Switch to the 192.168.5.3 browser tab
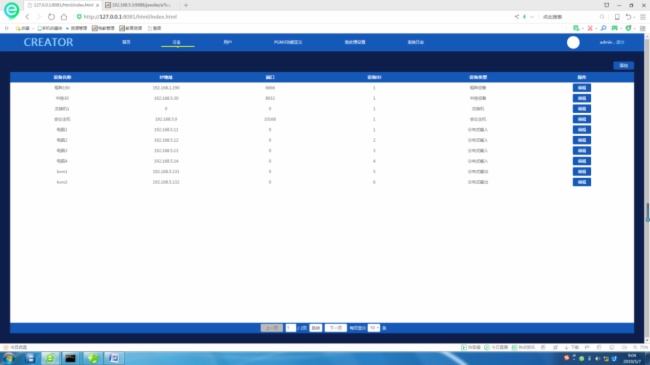This screenshot has width=650, height=365. pos(139,5)
